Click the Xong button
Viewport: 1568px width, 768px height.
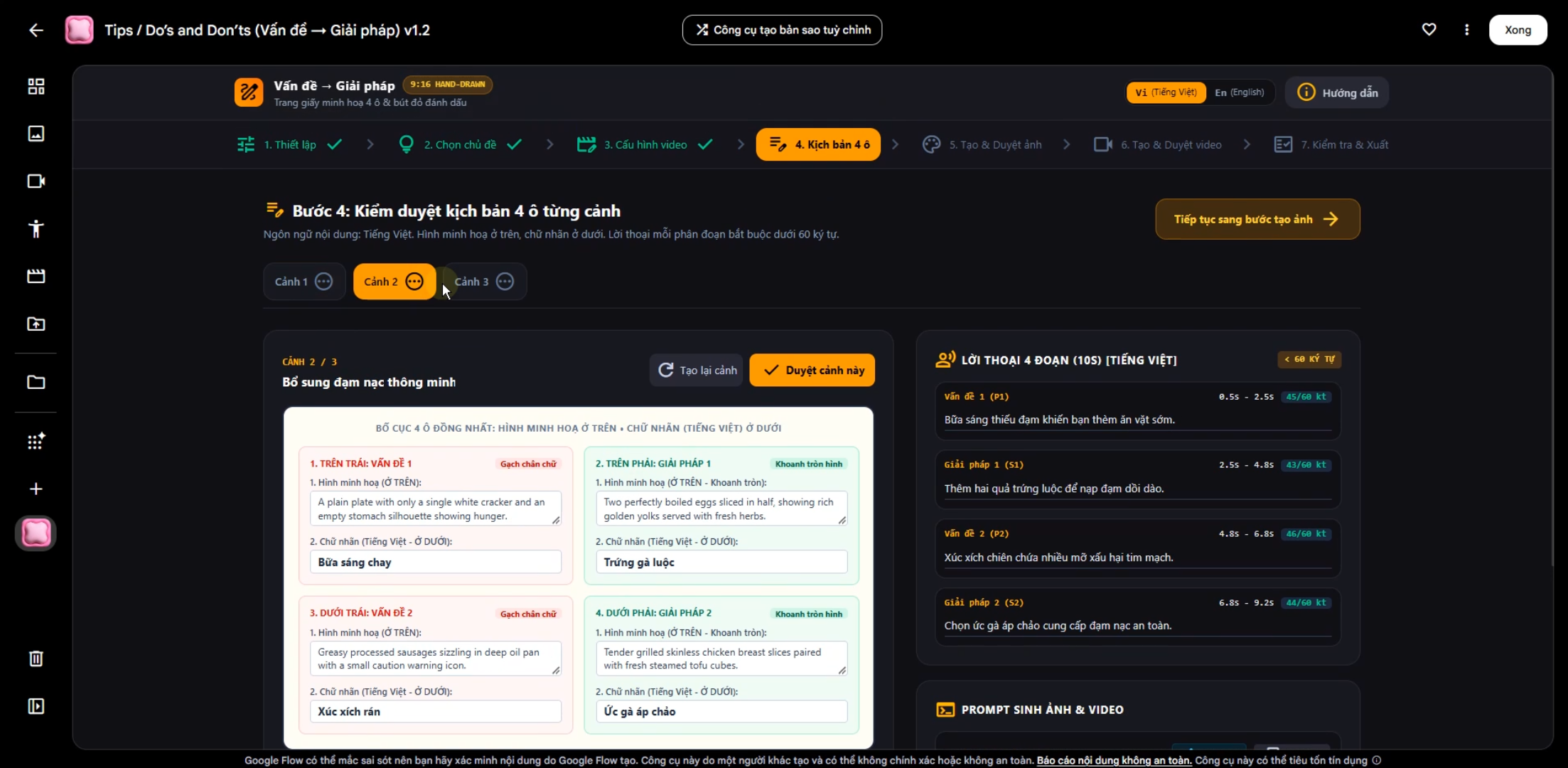[x=1518, y=30]
